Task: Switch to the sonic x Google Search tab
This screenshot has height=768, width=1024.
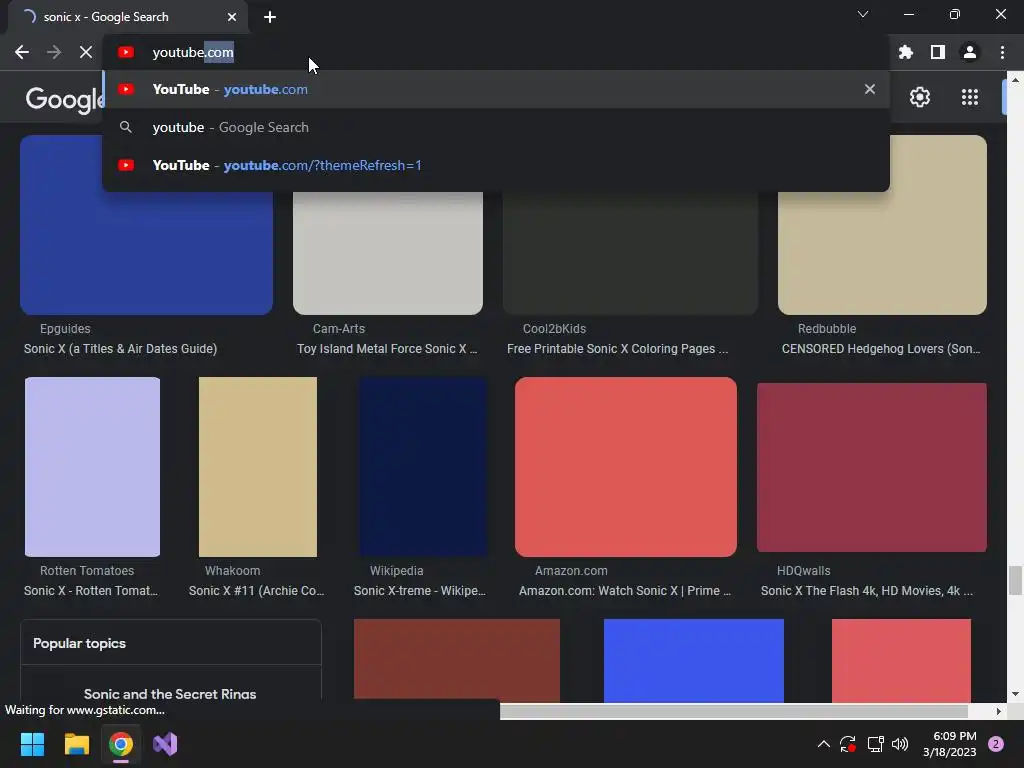Action: click(x=127, y=17)
